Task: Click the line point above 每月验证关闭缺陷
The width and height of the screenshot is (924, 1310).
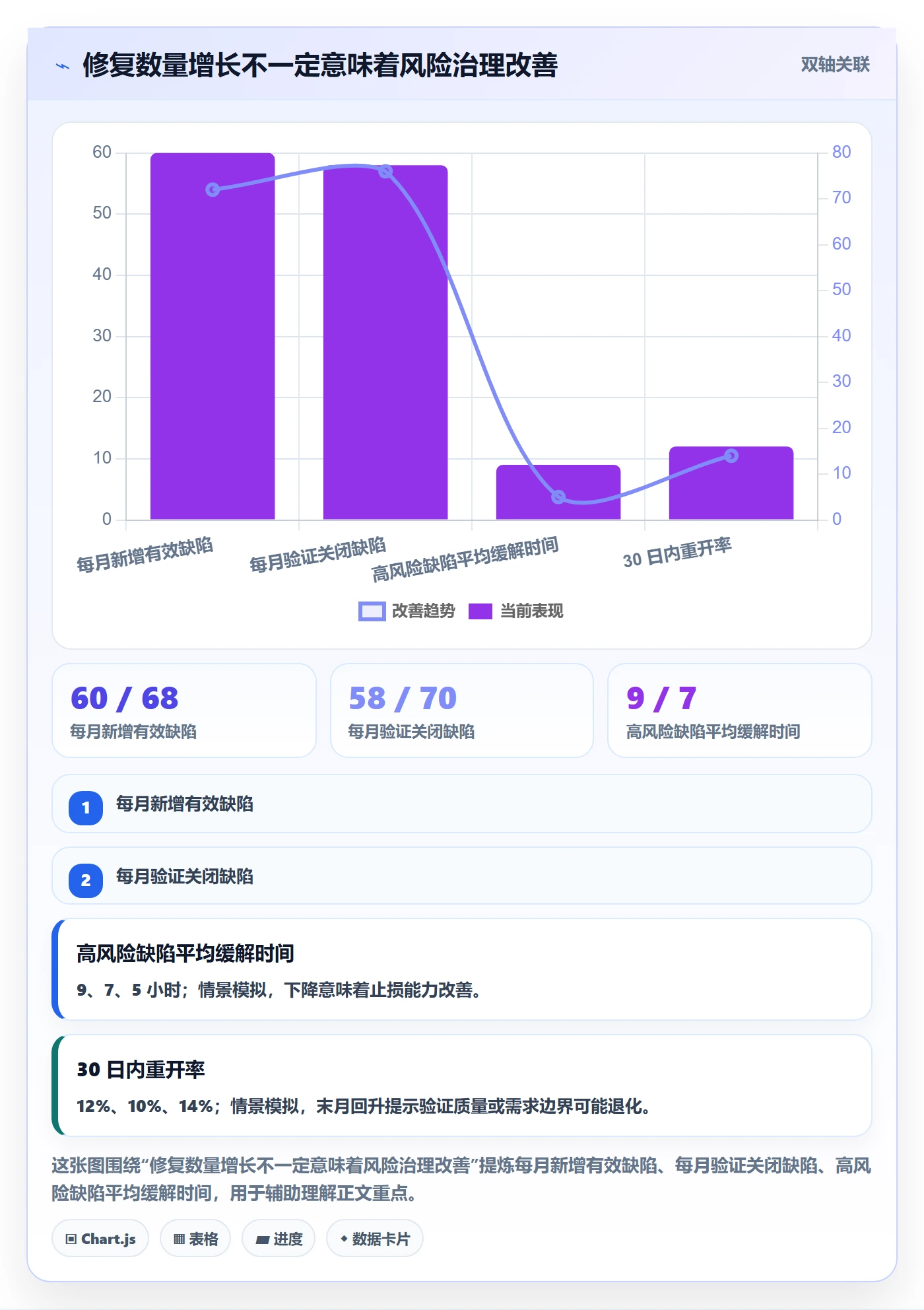Action: click(x=385, y=172)
